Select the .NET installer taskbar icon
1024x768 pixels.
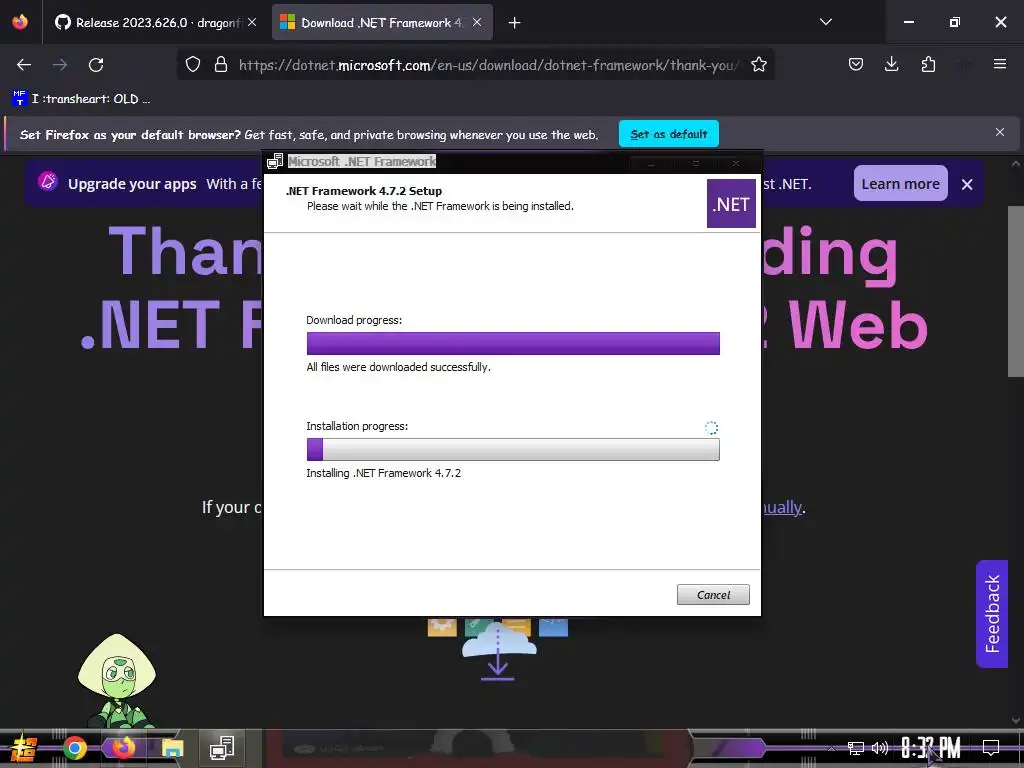pos(222,748)
